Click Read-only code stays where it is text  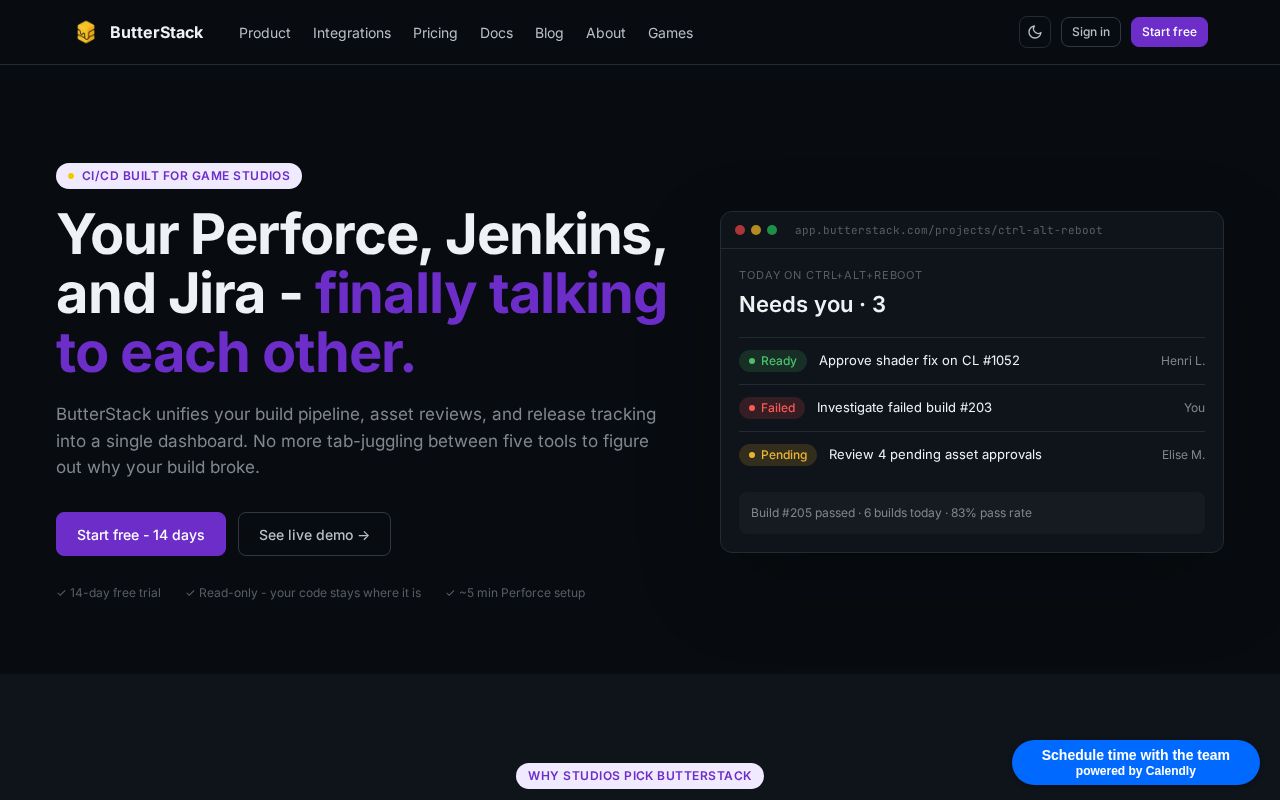(303, 593)
